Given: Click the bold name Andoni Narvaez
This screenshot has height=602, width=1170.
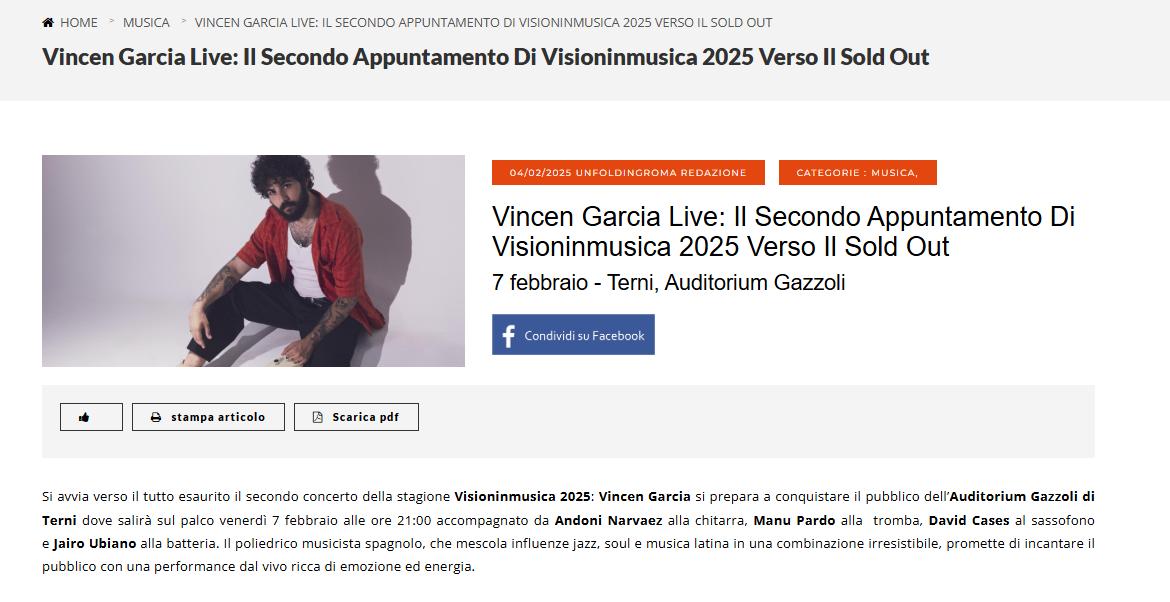Looking at the screenshot, I should pos(609,520).
